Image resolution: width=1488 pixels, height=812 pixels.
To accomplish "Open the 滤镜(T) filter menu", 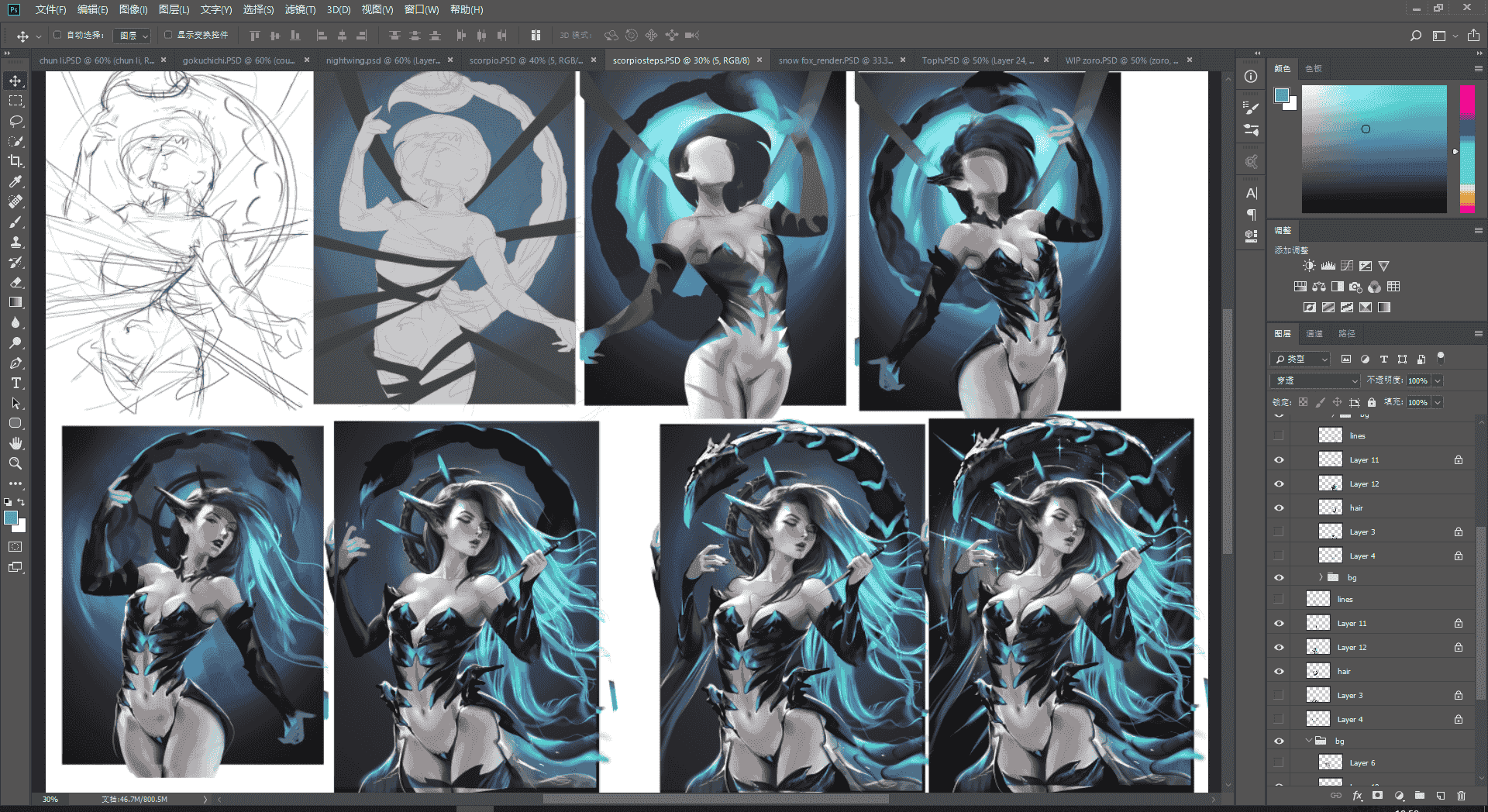I will click(301, 9).
